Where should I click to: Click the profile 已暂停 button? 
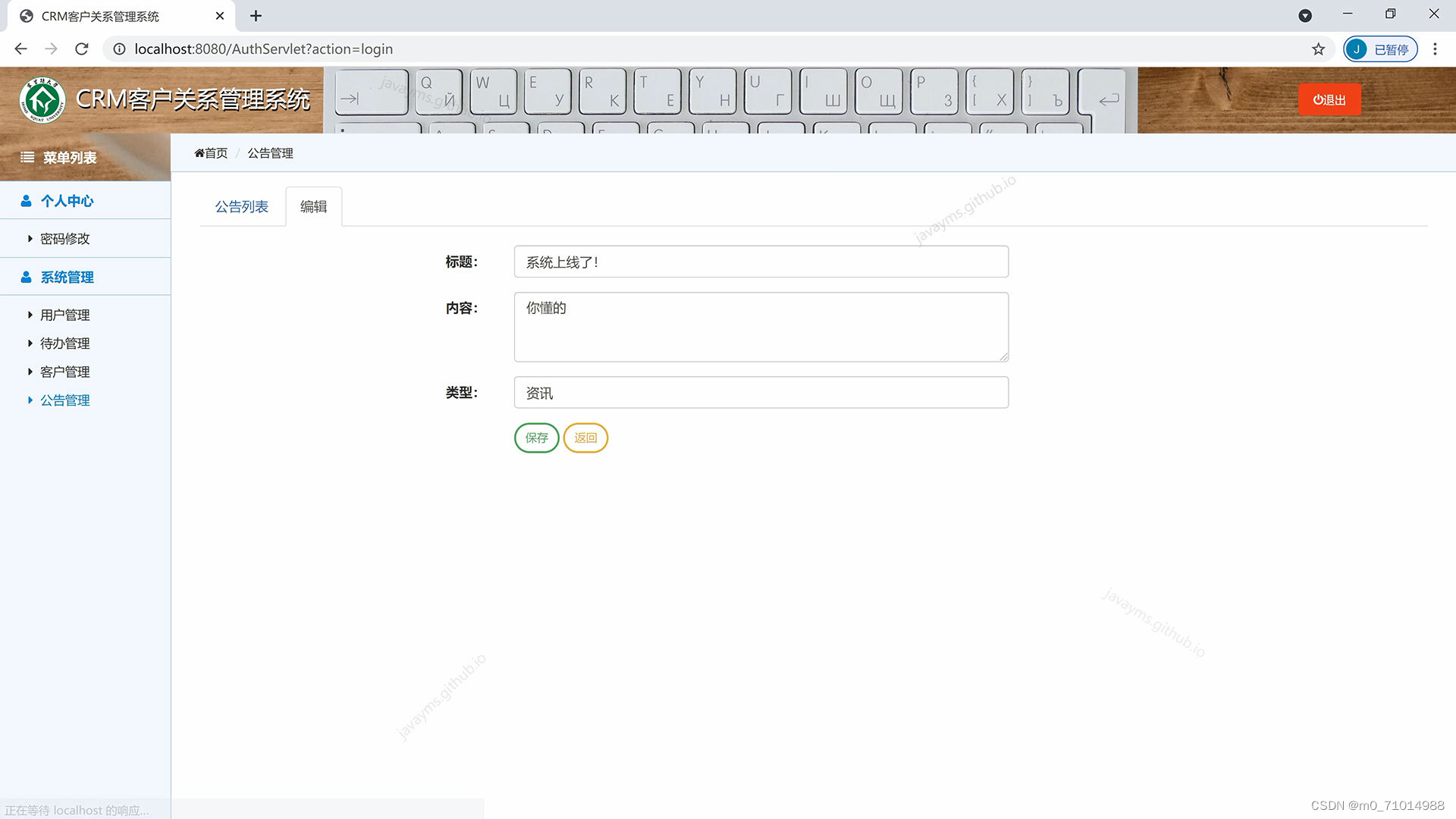tap(1380, 49)
